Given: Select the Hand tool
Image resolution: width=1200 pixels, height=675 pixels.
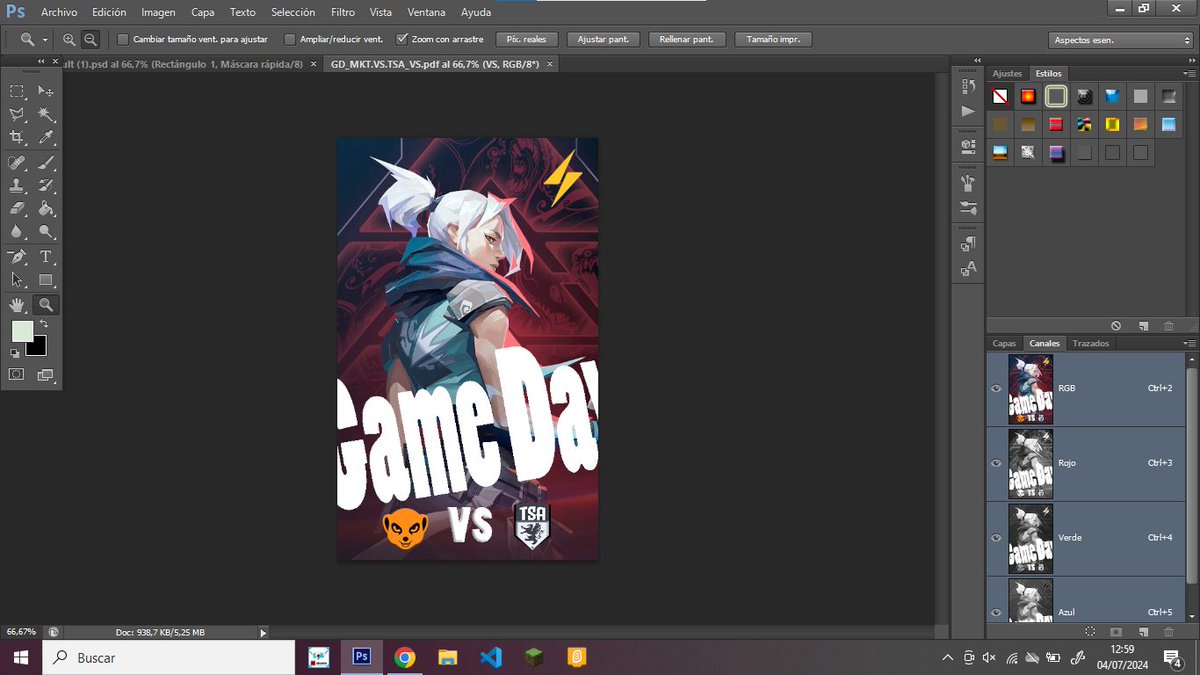Looking at the screenshot, I should pos(17,304).
